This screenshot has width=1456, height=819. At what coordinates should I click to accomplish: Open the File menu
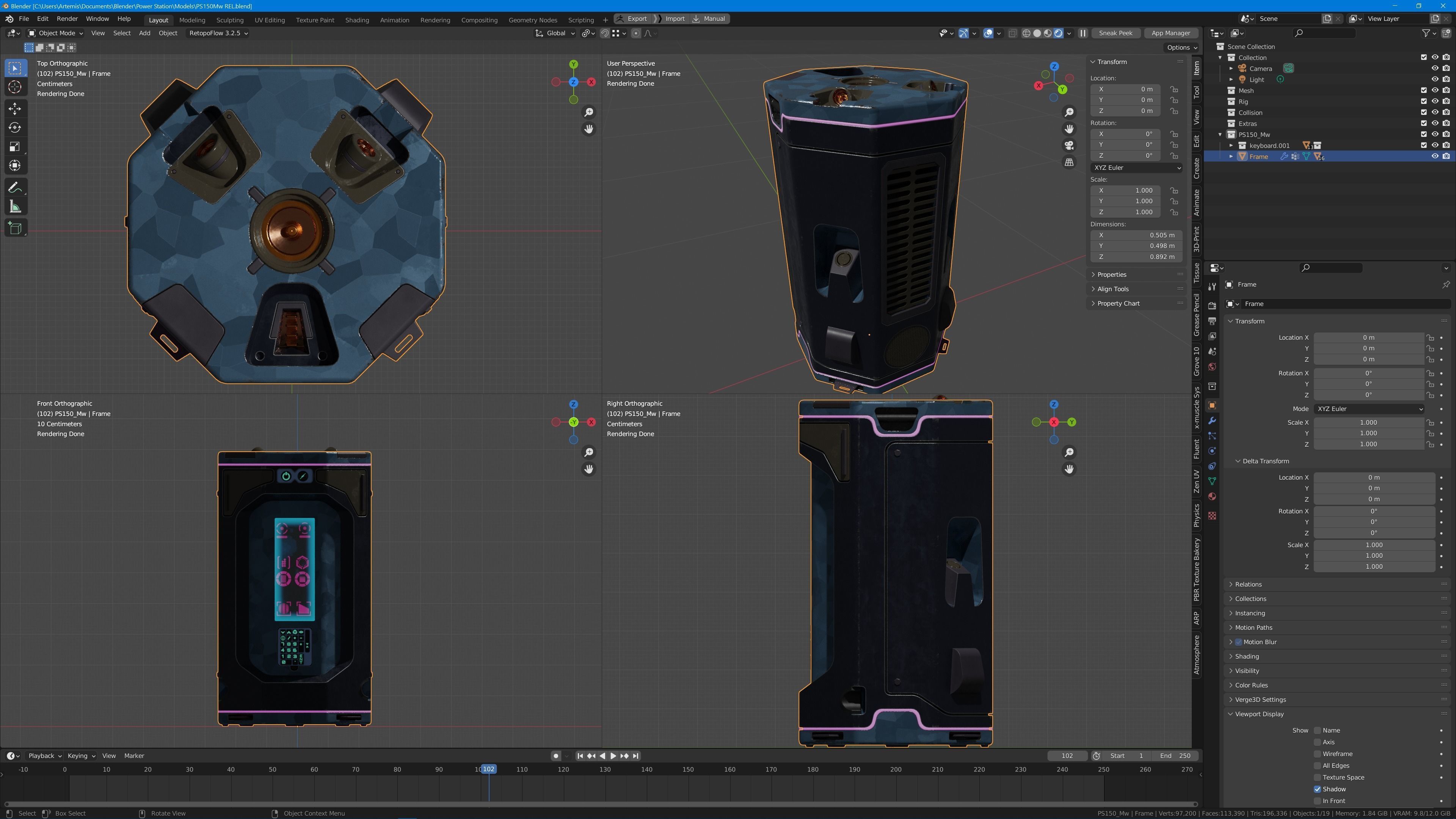click(x=24, y=19)
